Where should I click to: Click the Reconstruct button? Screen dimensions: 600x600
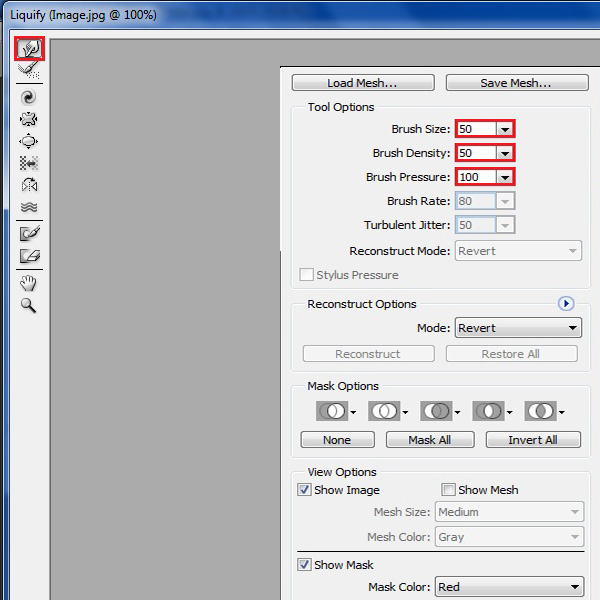point(368,354)
